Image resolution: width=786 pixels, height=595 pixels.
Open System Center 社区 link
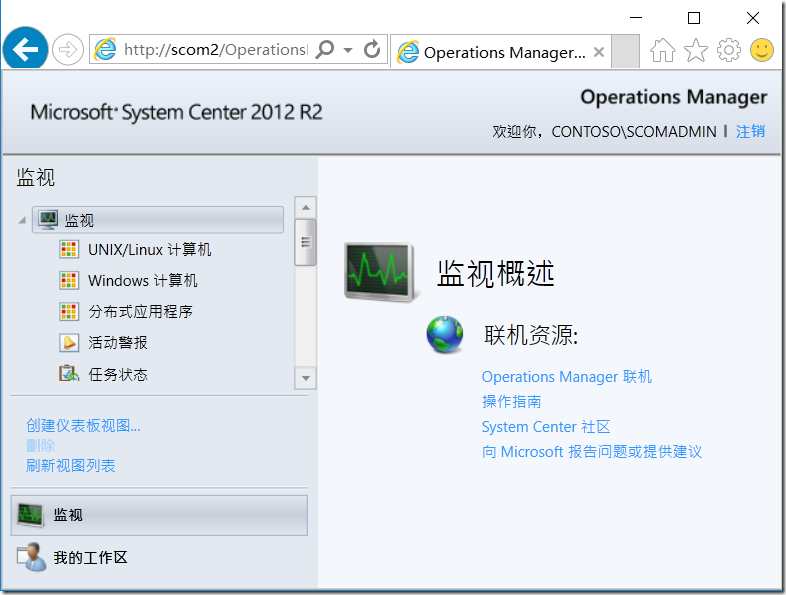tap(546, 427)
